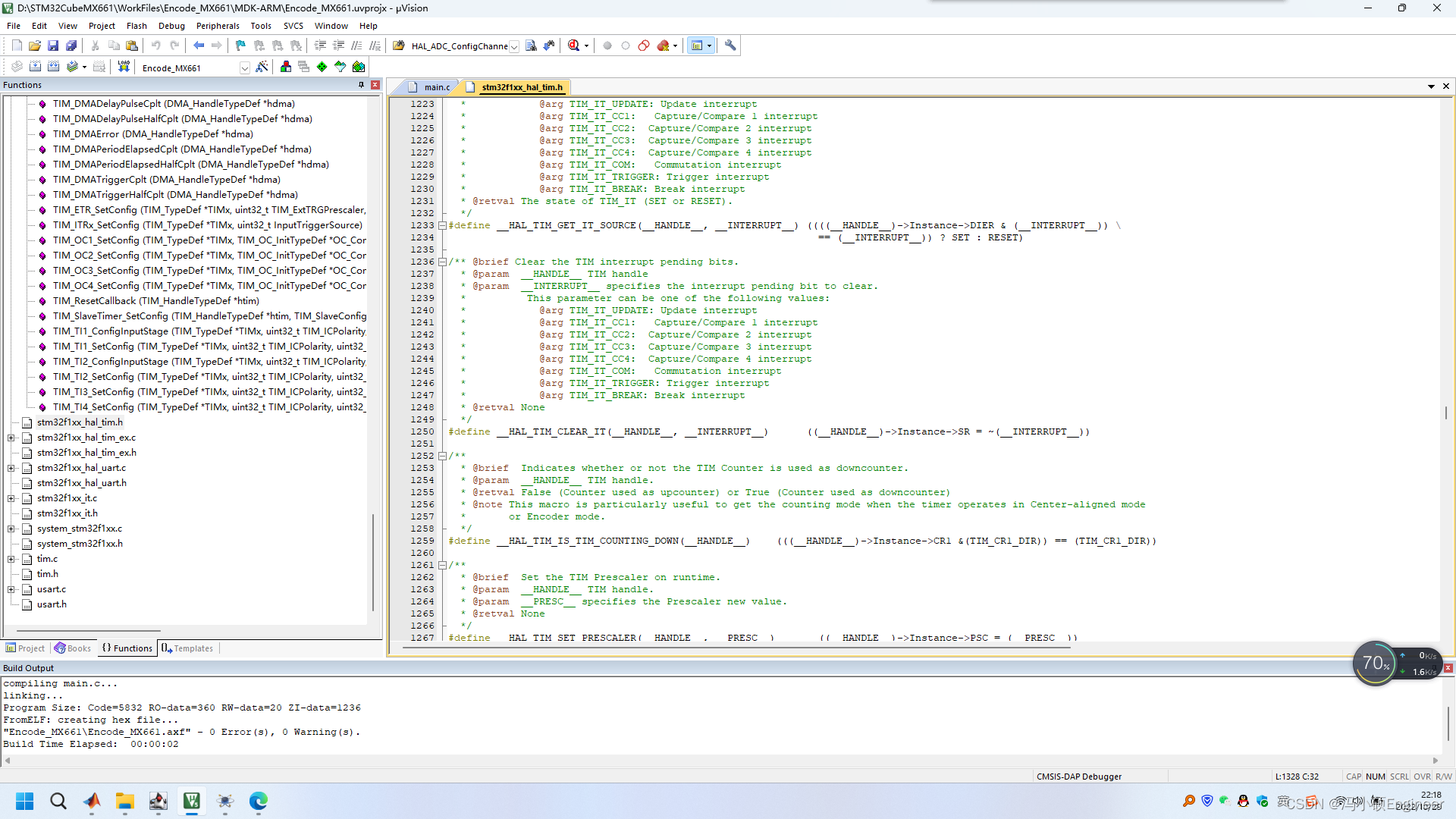Viewport: 1456px width, 819px height.
Task: Pin the Functions panel open
Action: tap(362, 84)
